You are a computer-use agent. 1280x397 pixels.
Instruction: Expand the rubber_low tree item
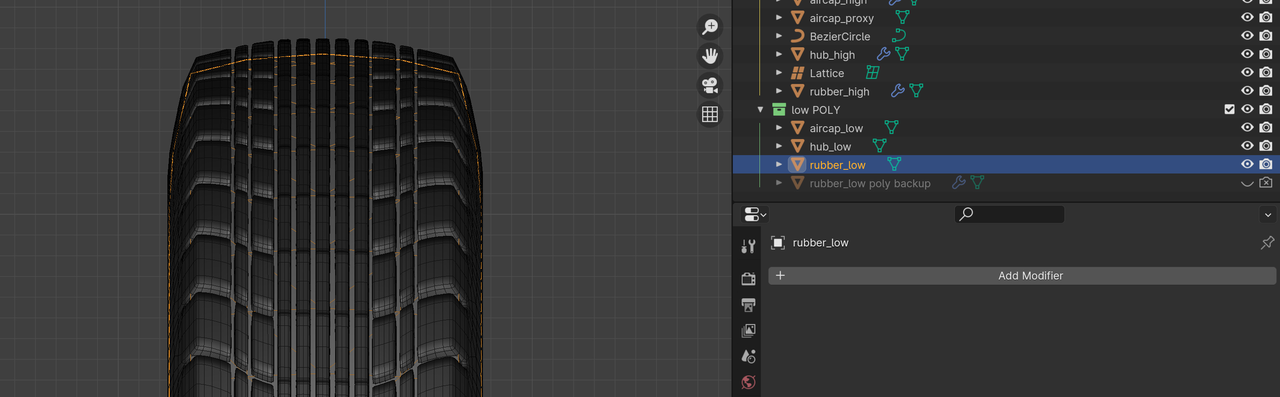(x=779, y=164)
